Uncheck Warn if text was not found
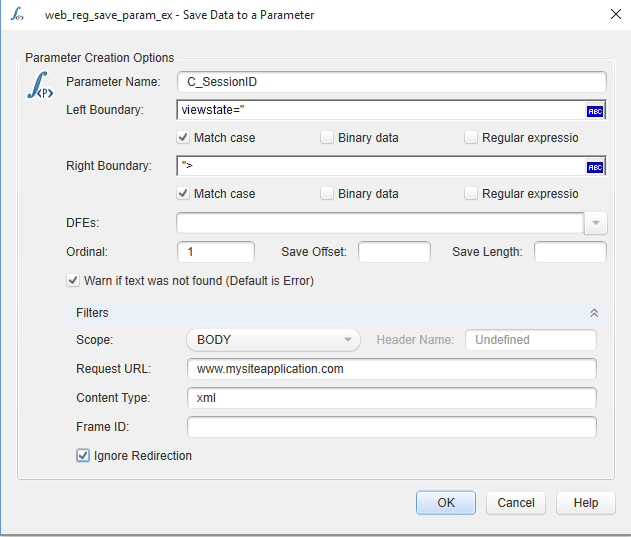 73,281
